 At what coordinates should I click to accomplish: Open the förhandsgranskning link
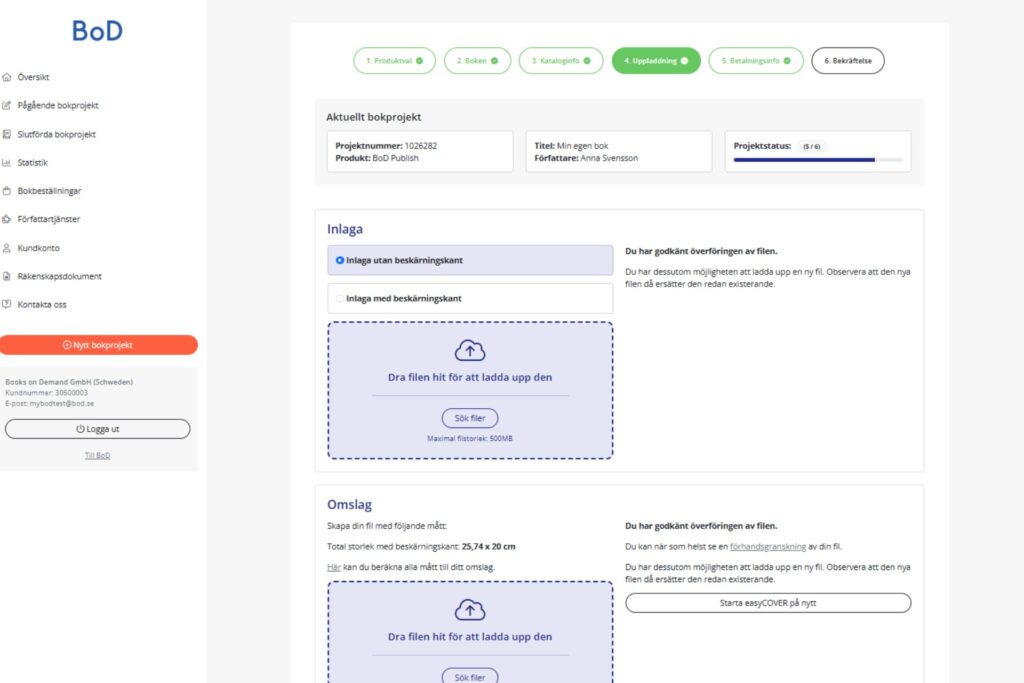click(x=767, y=547)
